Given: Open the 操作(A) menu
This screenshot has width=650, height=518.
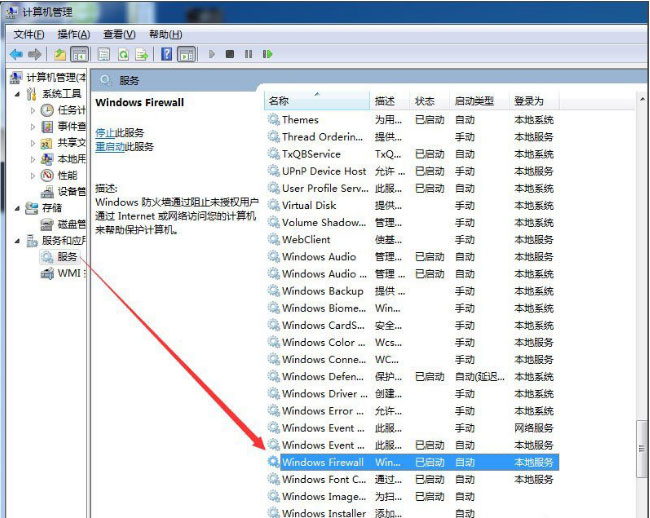Looking at the screenshot, I should tap(73, 34).
